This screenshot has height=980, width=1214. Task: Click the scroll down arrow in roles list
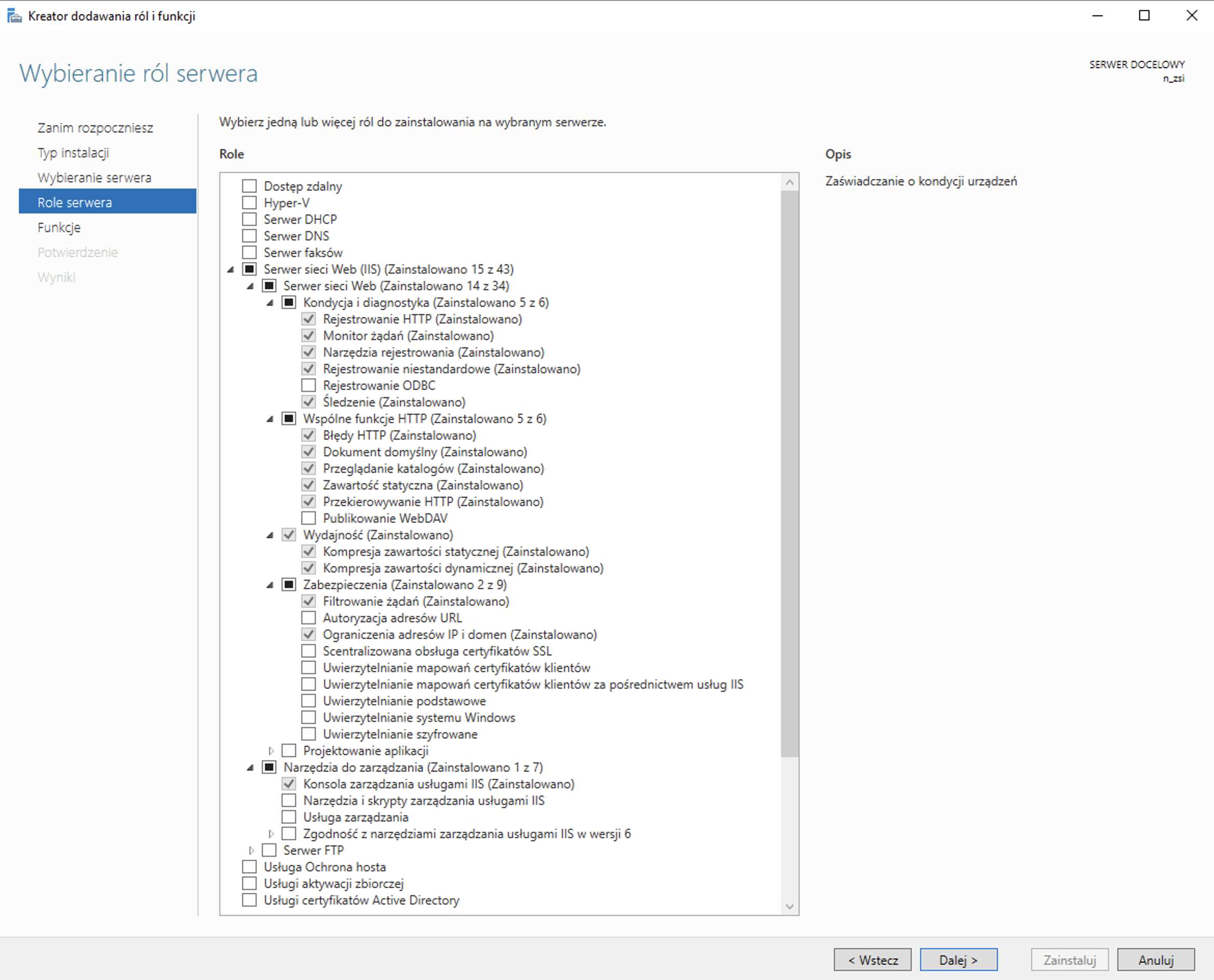click(x=789, y=907)
